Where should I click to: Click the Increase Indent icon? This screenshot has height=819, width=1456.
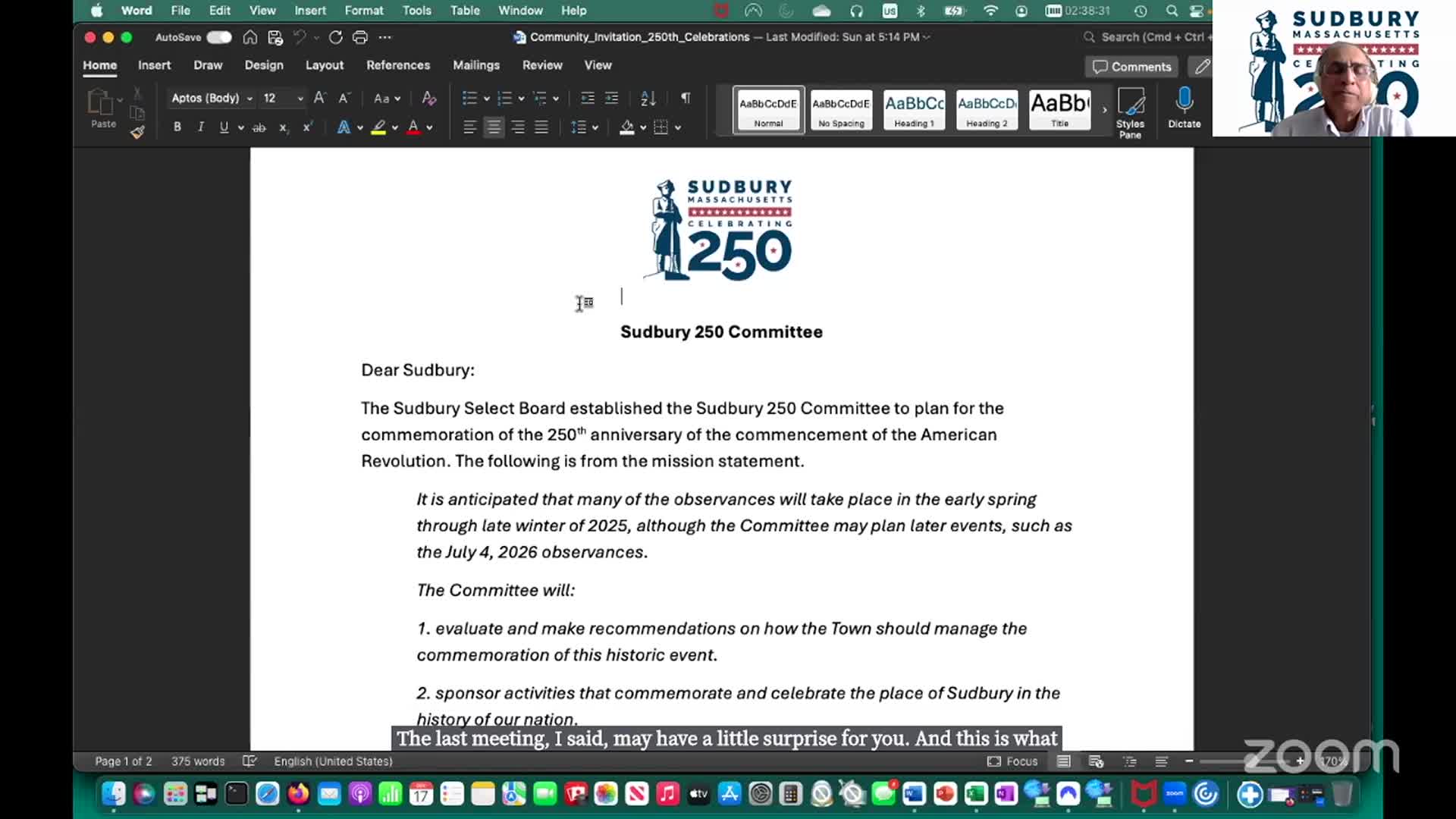[611, 99]
